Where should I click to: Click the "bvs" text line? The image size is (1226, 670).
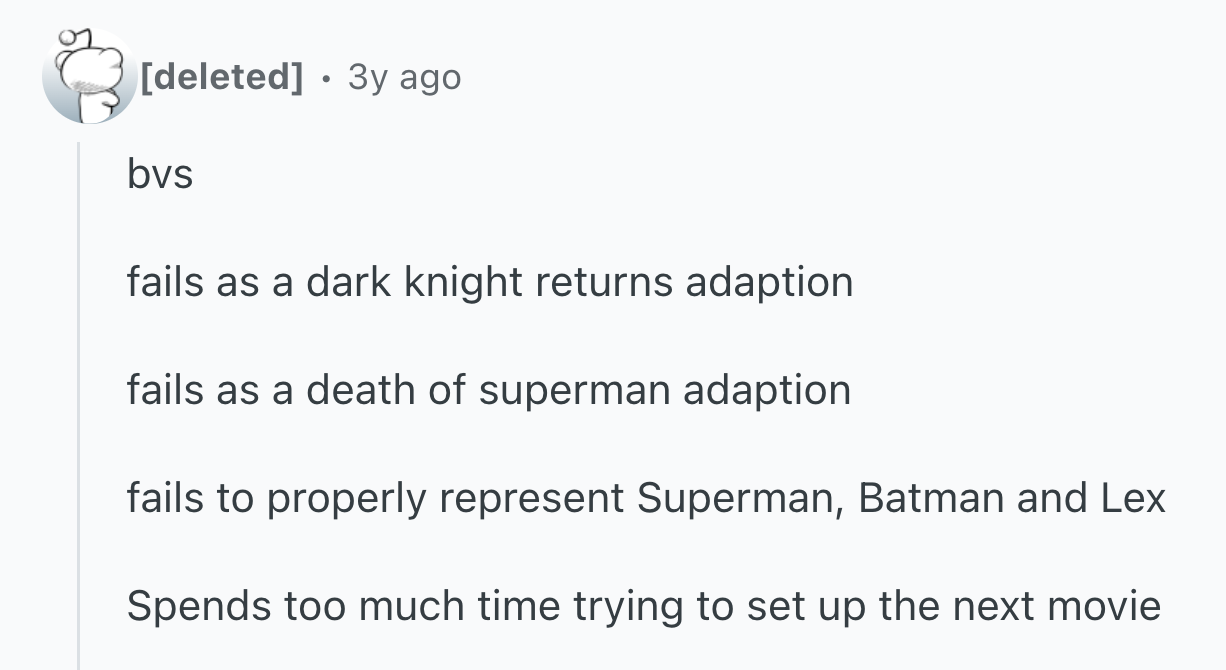[160, 175]
